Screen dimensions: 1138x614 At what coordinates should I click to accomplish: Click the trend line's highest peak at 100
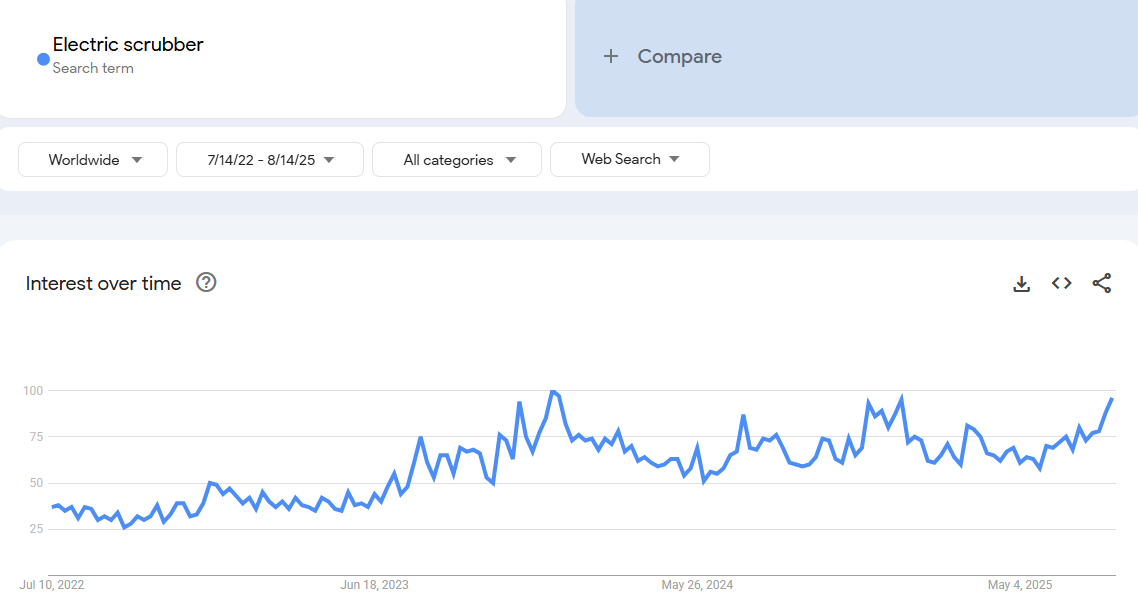click(x=553, y=392)
